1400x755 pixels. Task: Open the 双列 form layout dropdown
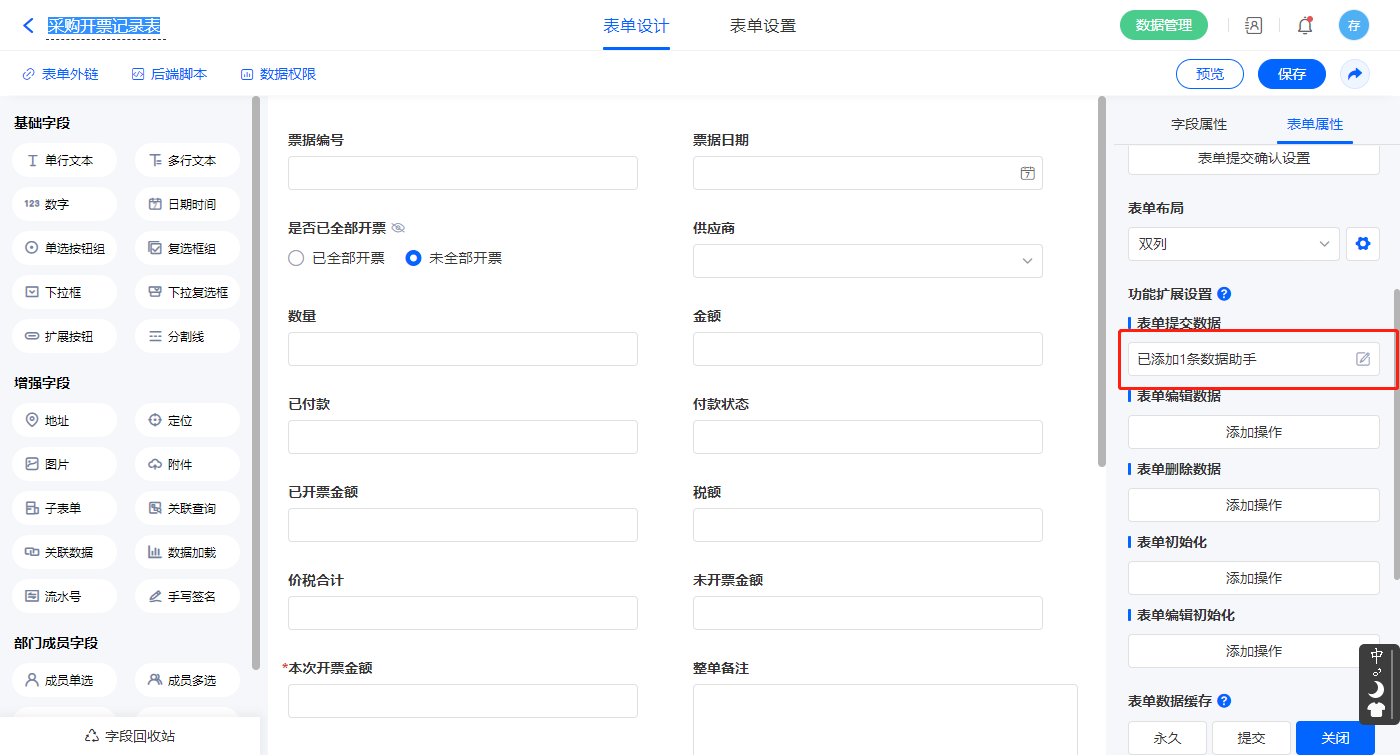point(1233,244)
